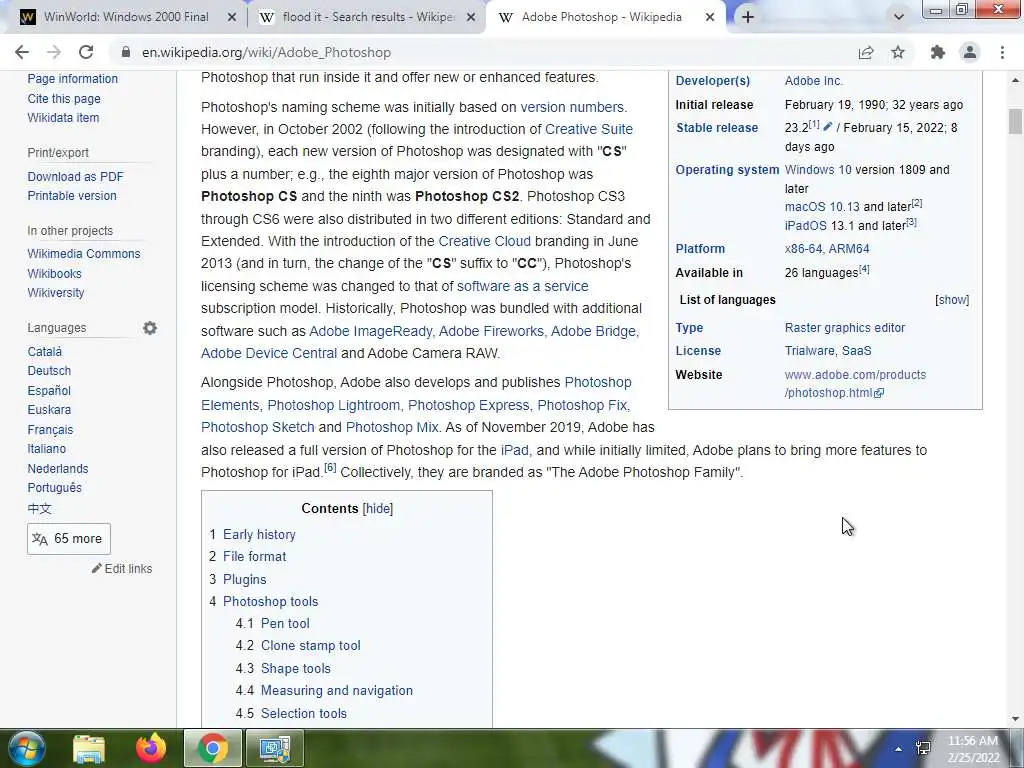
Task: Jump to Clone stamp tool section
Action: point(311,645)
